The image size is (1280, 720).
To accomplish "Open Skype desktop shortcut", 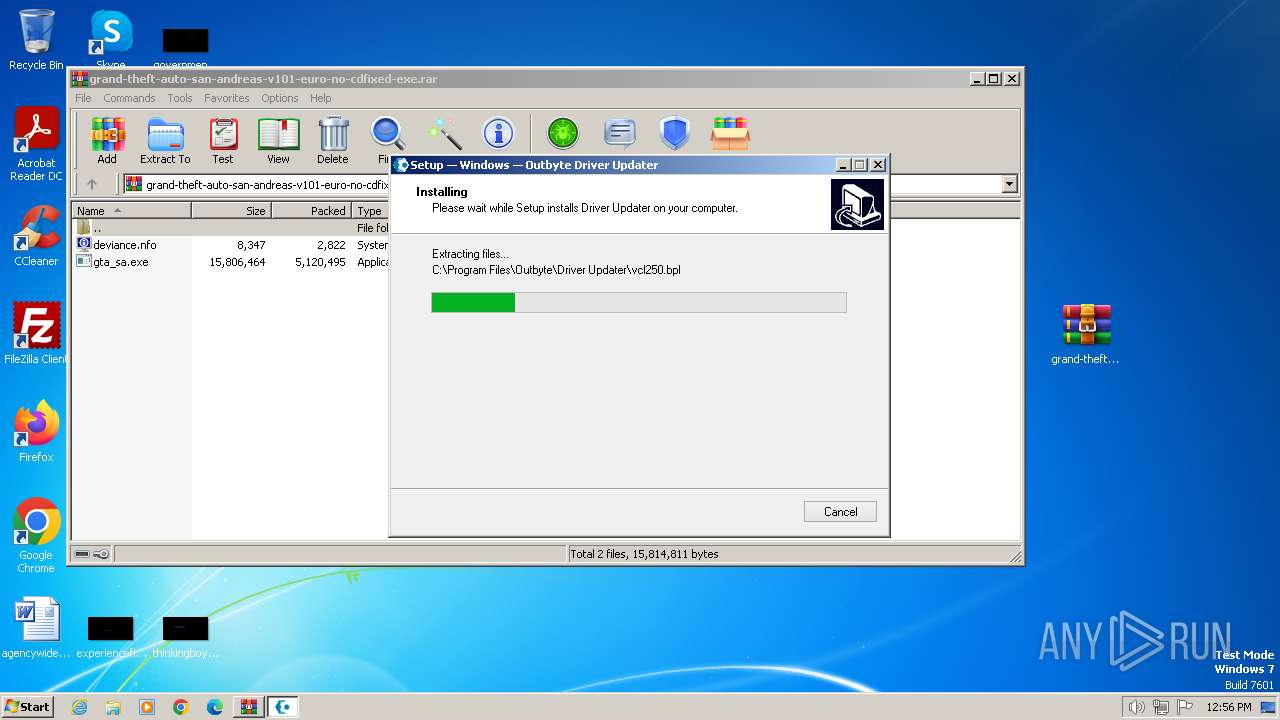I will coord(110,40).
